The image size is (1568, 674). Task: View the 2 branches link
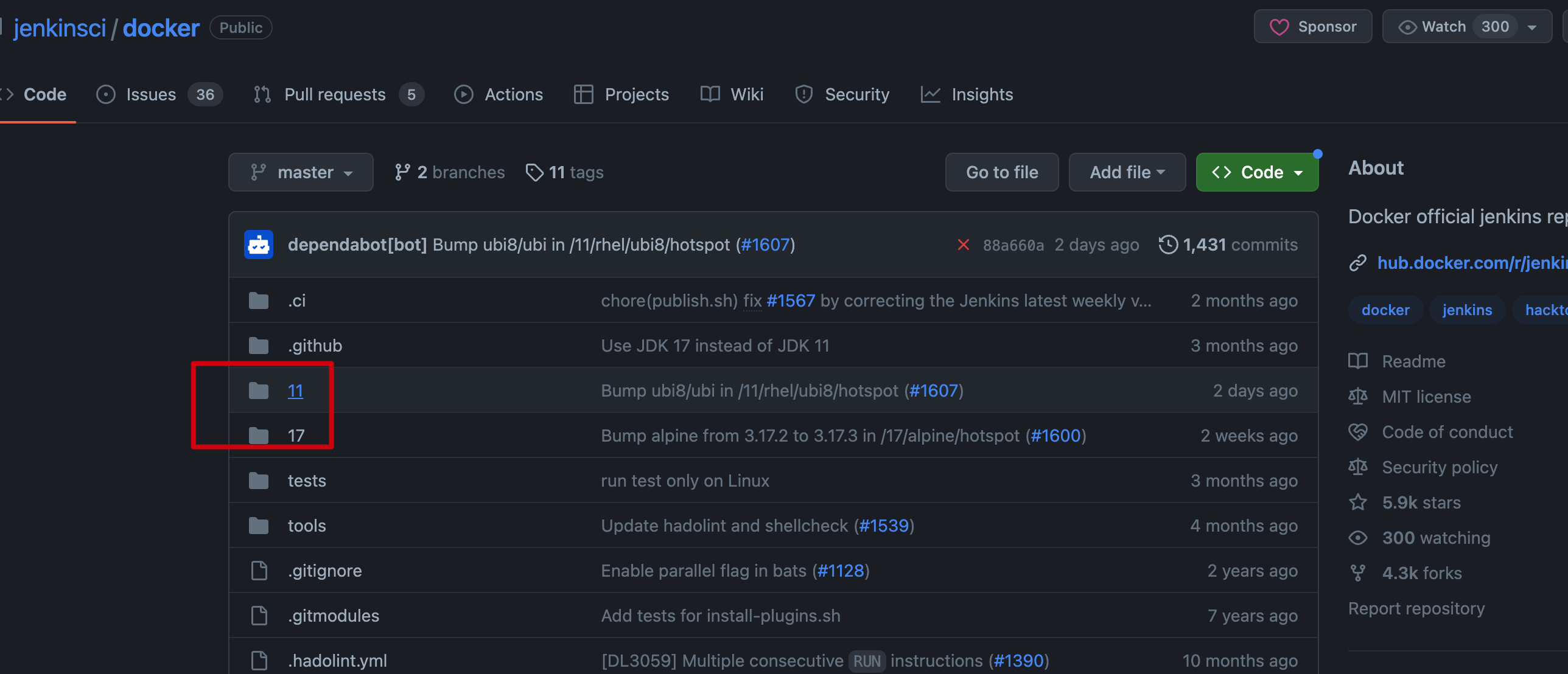click(450, 172)
